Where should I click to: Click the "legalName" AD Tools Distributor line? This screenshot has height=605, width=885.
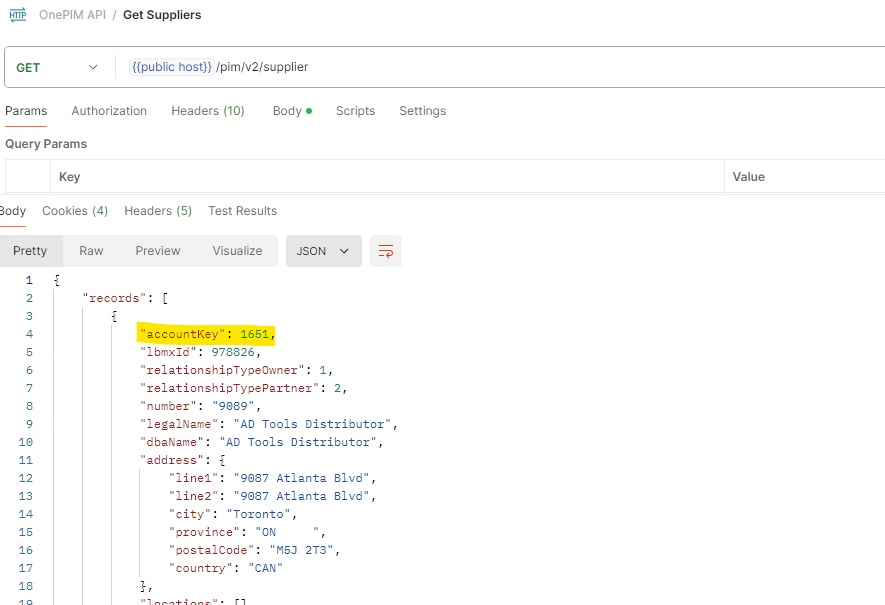click(269, 424)
